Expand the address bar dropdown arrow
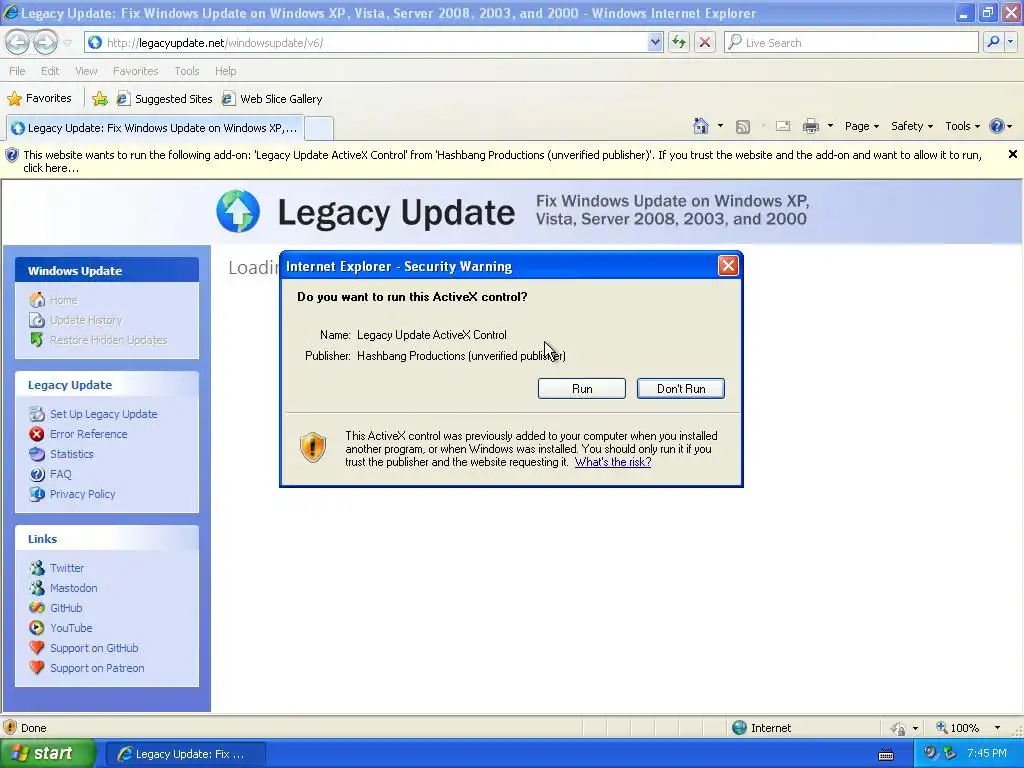This screenshot has height=768, width=1024. tap(655, 42)
